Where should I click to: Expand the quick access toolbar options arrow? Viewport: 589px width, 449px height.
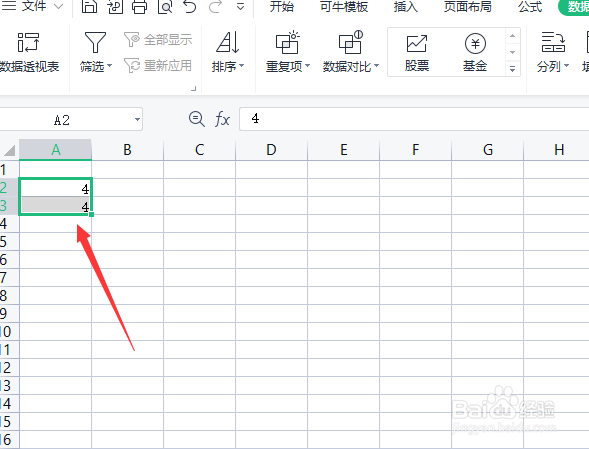pos(240,6)
